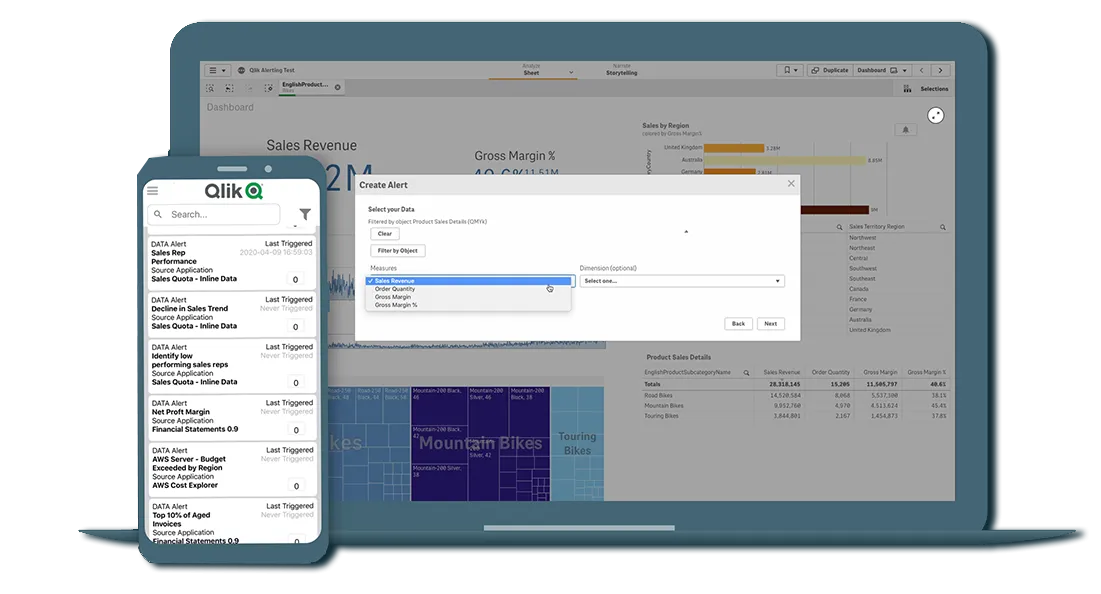1101x594 pixels.
Task: Click the clear all selections icon
Action: (x=268, y=88)
